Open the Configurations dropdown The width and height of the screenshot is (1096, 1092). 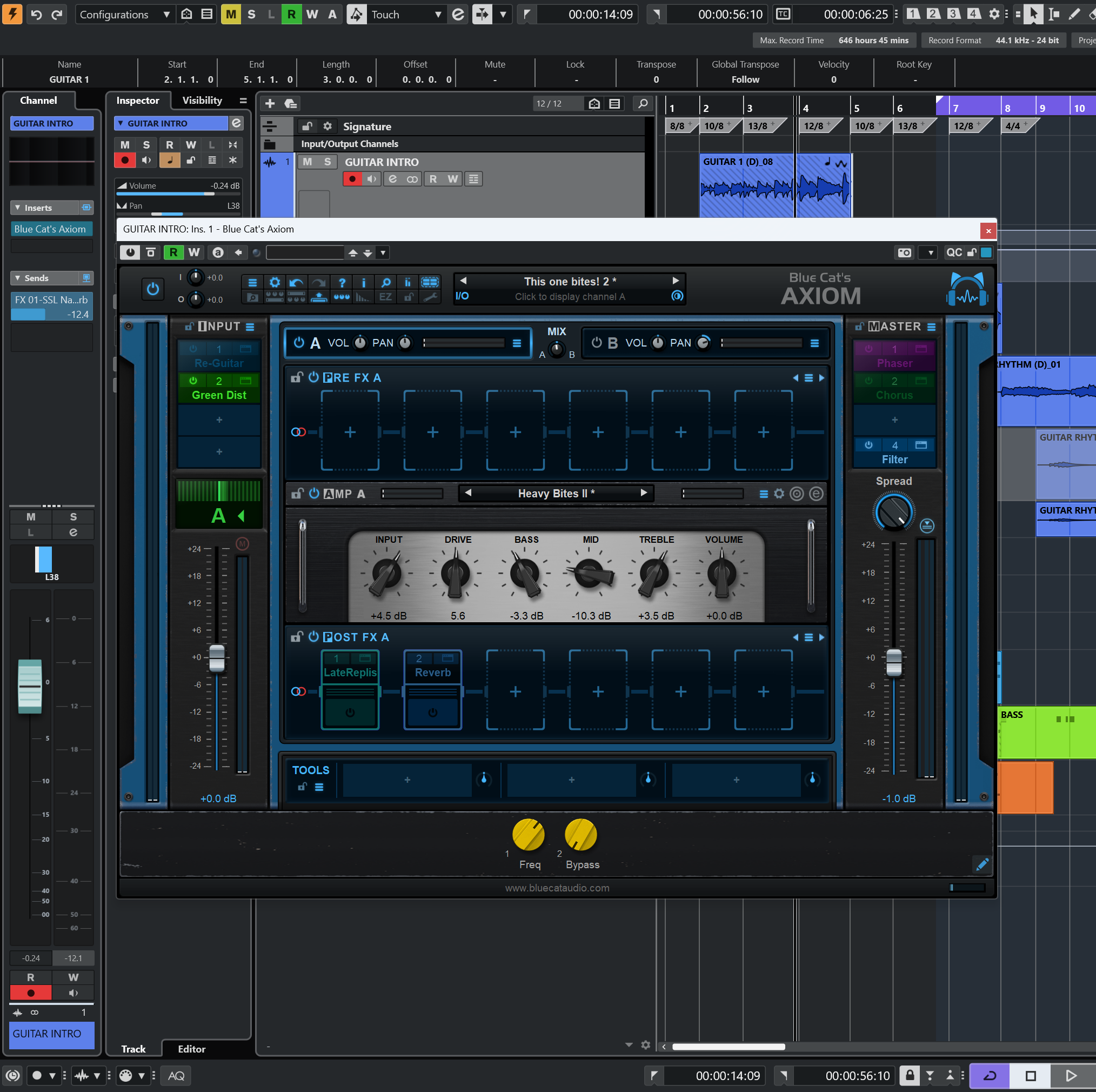point(124,14)
